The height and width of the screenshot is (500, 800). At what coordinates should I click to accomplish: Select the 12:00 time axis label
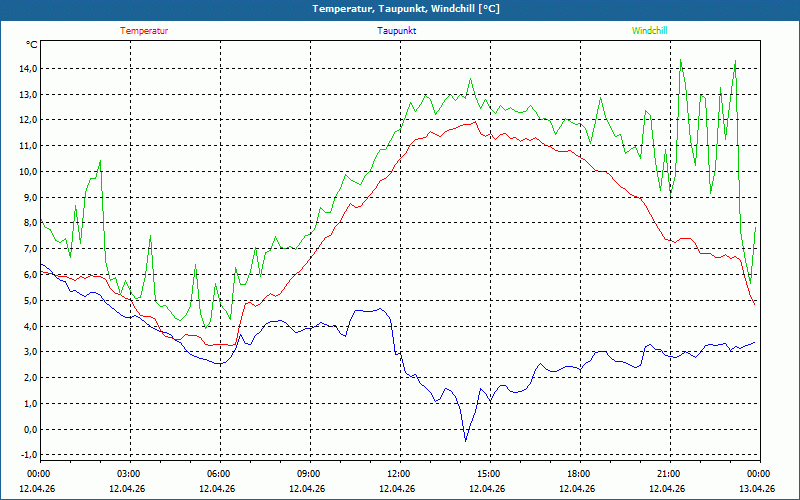pos(399,474)
